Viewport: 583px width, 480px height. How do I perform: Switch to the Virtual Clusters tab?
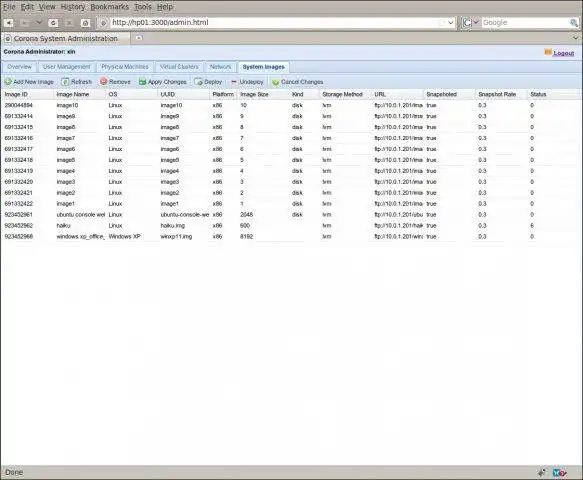(x=179, y=67)
